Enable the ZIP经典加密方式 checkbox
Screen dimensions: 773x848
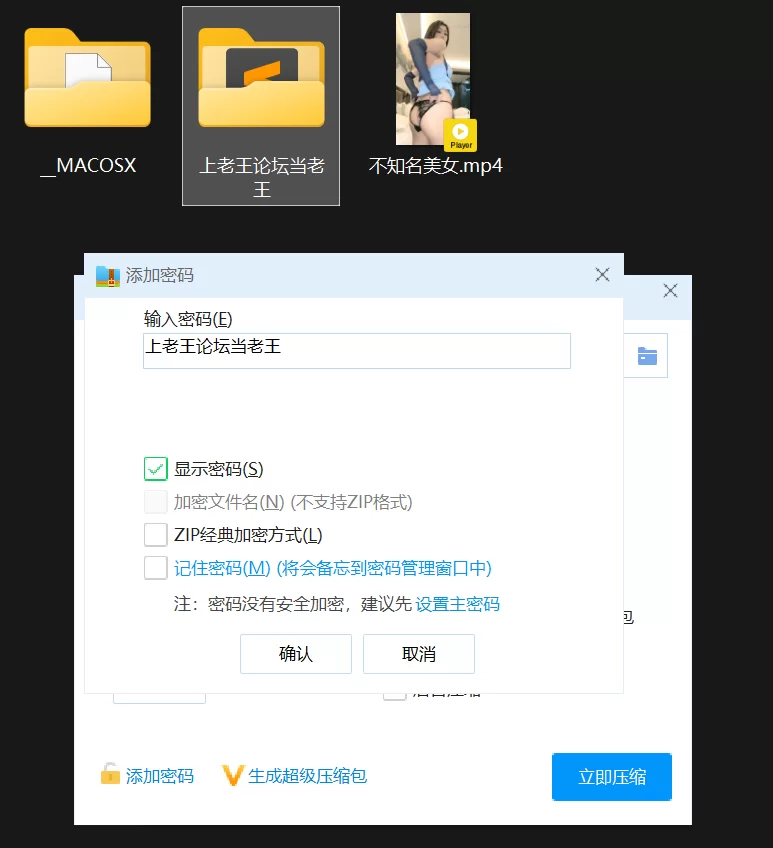click(x=156, y=535)
